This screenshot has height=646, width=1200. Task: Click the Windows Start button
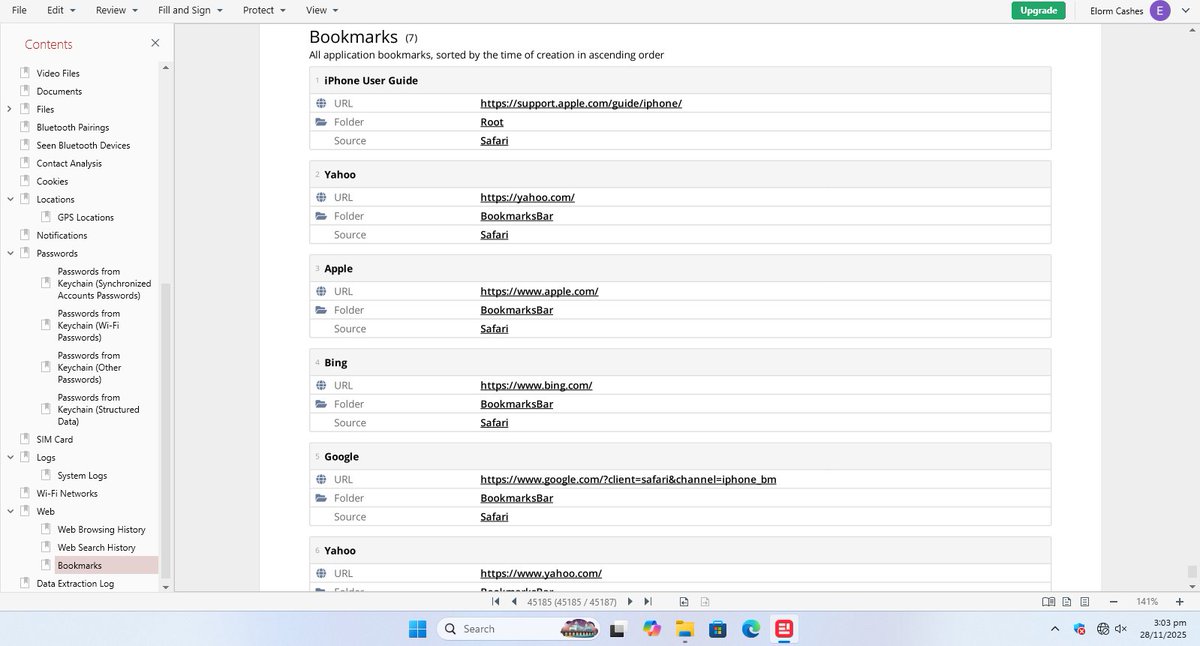(x=417, y=629)
